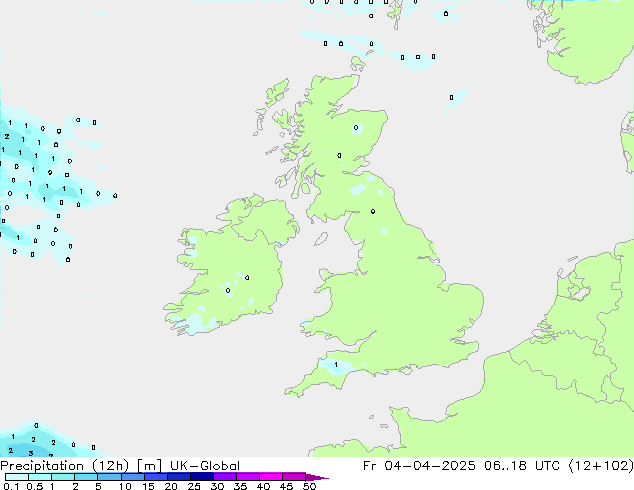Click the legend value '0.5'
Viewport: 634px width, 490px height.
[34, 486]
